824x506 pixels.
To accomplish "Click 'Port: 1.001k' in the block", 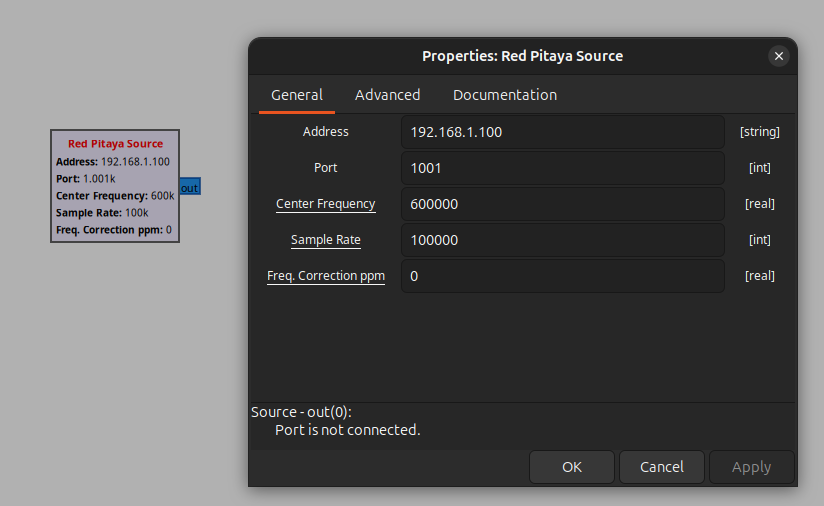I will tap(86, 179).
